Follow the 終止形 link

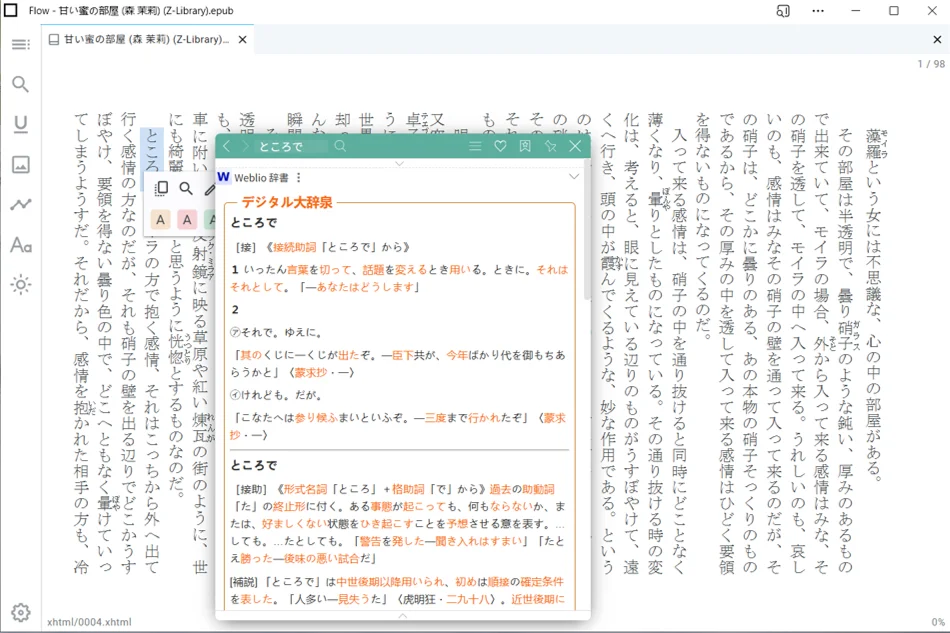pos(289,506)
